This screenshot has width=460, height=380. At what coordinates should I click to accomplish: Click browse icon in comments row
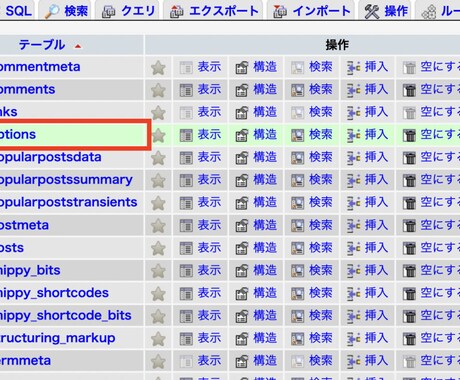(x=186, y=90)
